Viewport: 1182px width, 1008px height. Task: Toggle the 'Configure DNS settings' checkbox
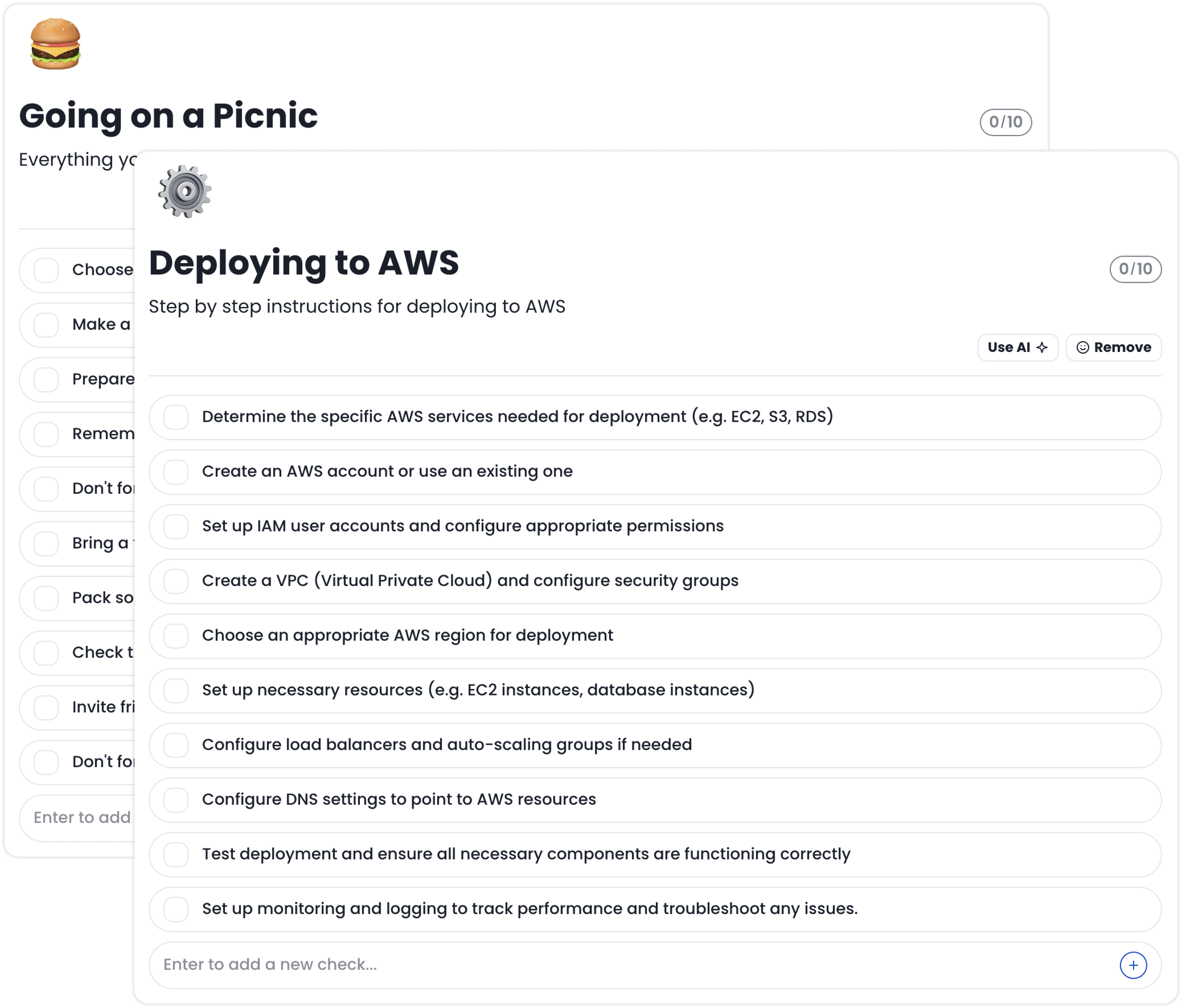click(176, 800)
